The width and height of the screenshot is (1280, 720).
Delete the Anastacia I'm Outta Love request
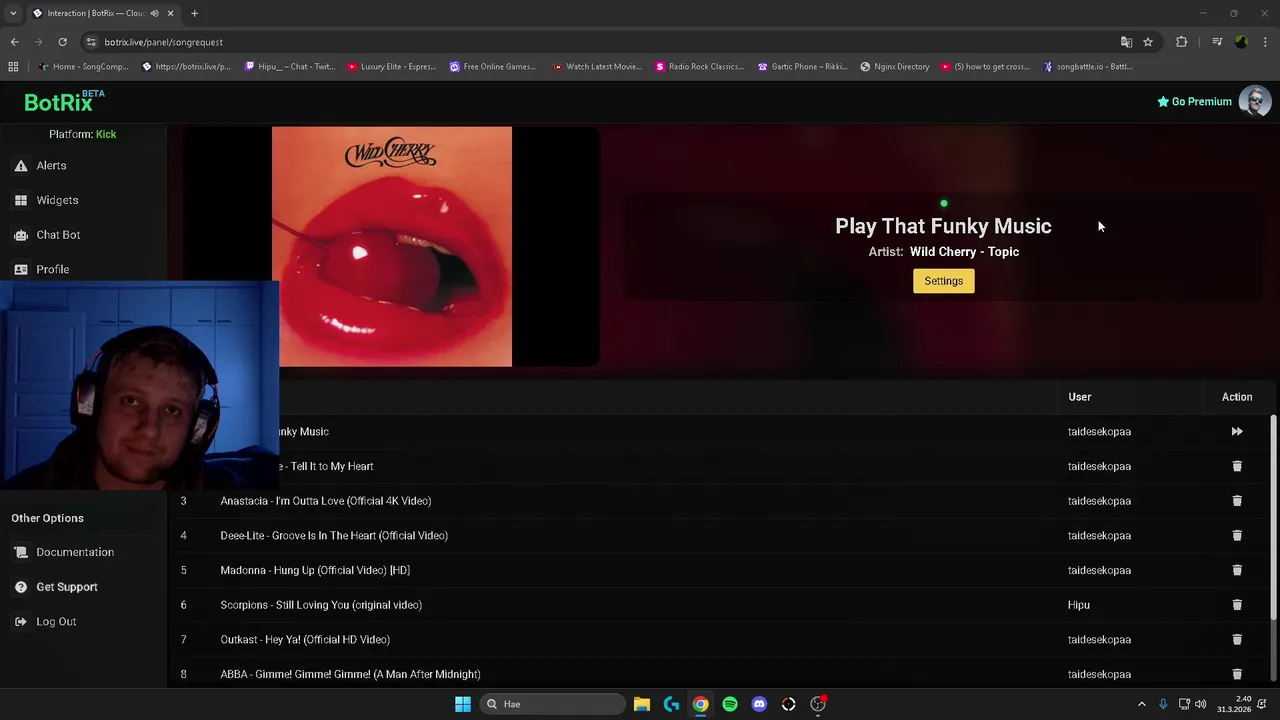pyautogui.click(x=1237, y=501)
